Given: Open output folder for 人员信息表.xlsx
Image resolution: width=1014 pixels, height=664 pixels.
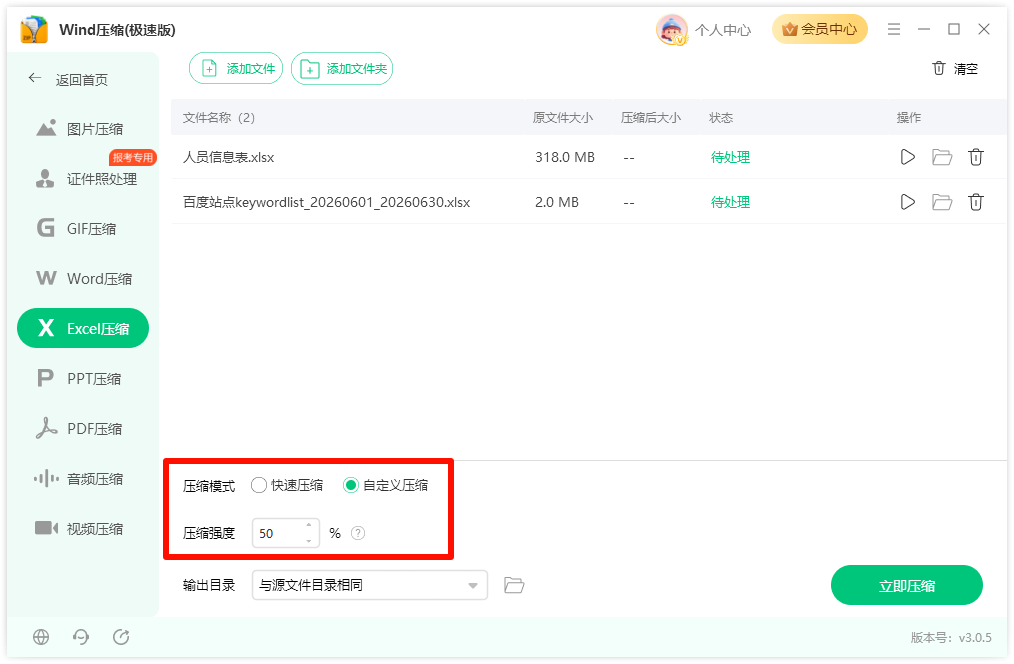Looking at the screenshot, I should pos(942,157).
